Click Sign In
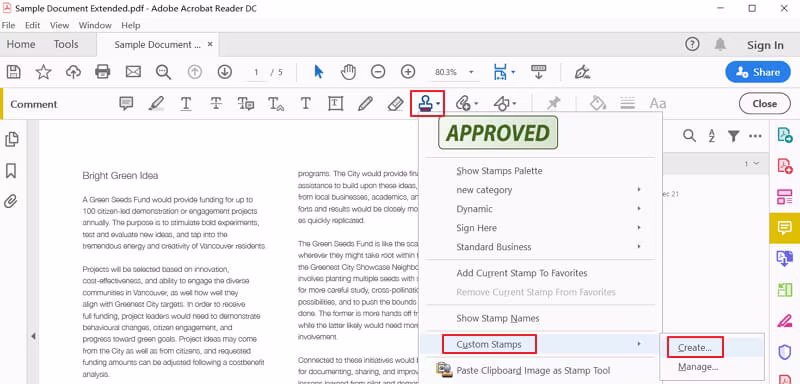 point(765,45)
